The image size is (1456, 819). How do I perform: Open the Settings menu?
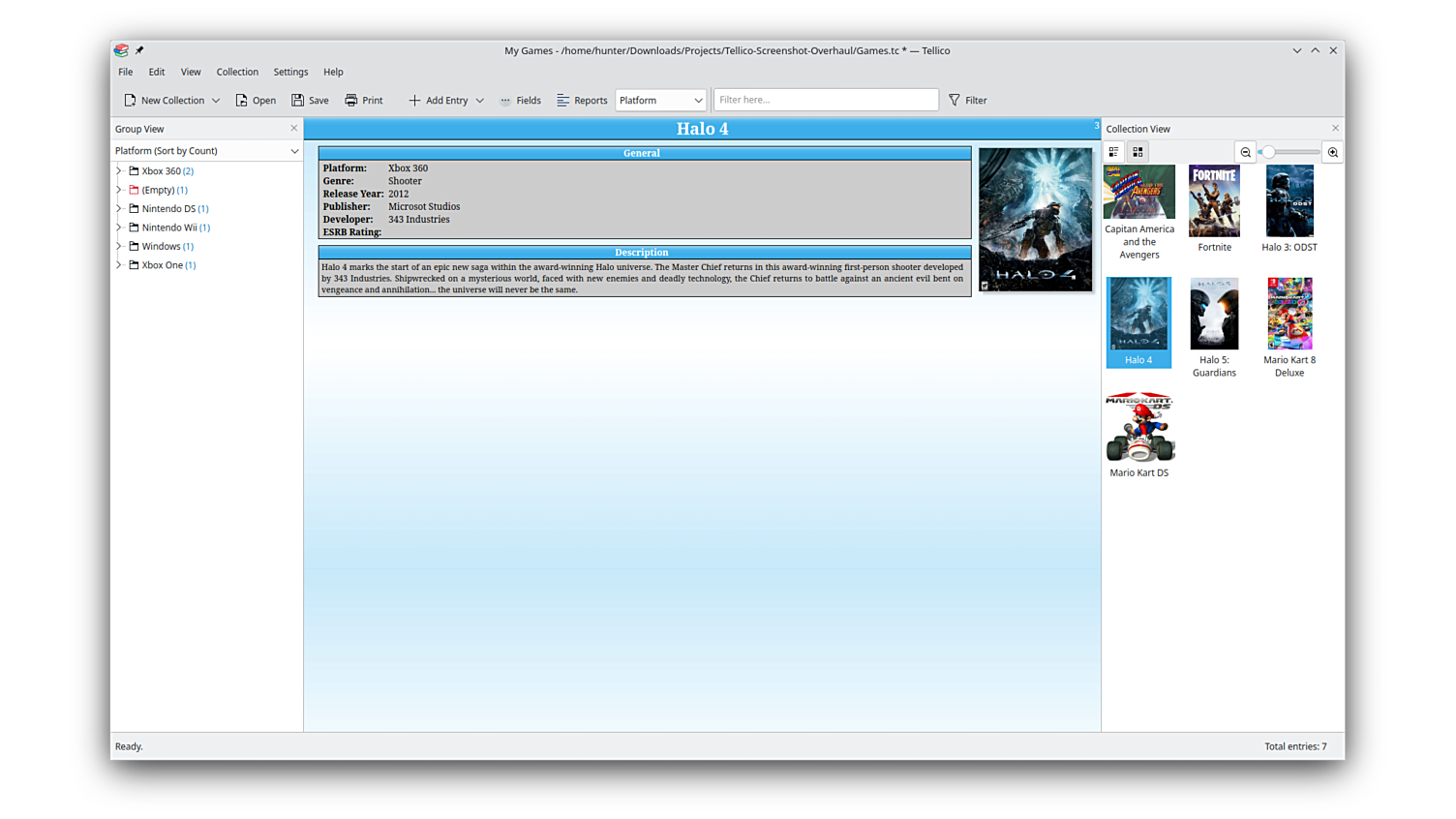(x=290, y=72)
